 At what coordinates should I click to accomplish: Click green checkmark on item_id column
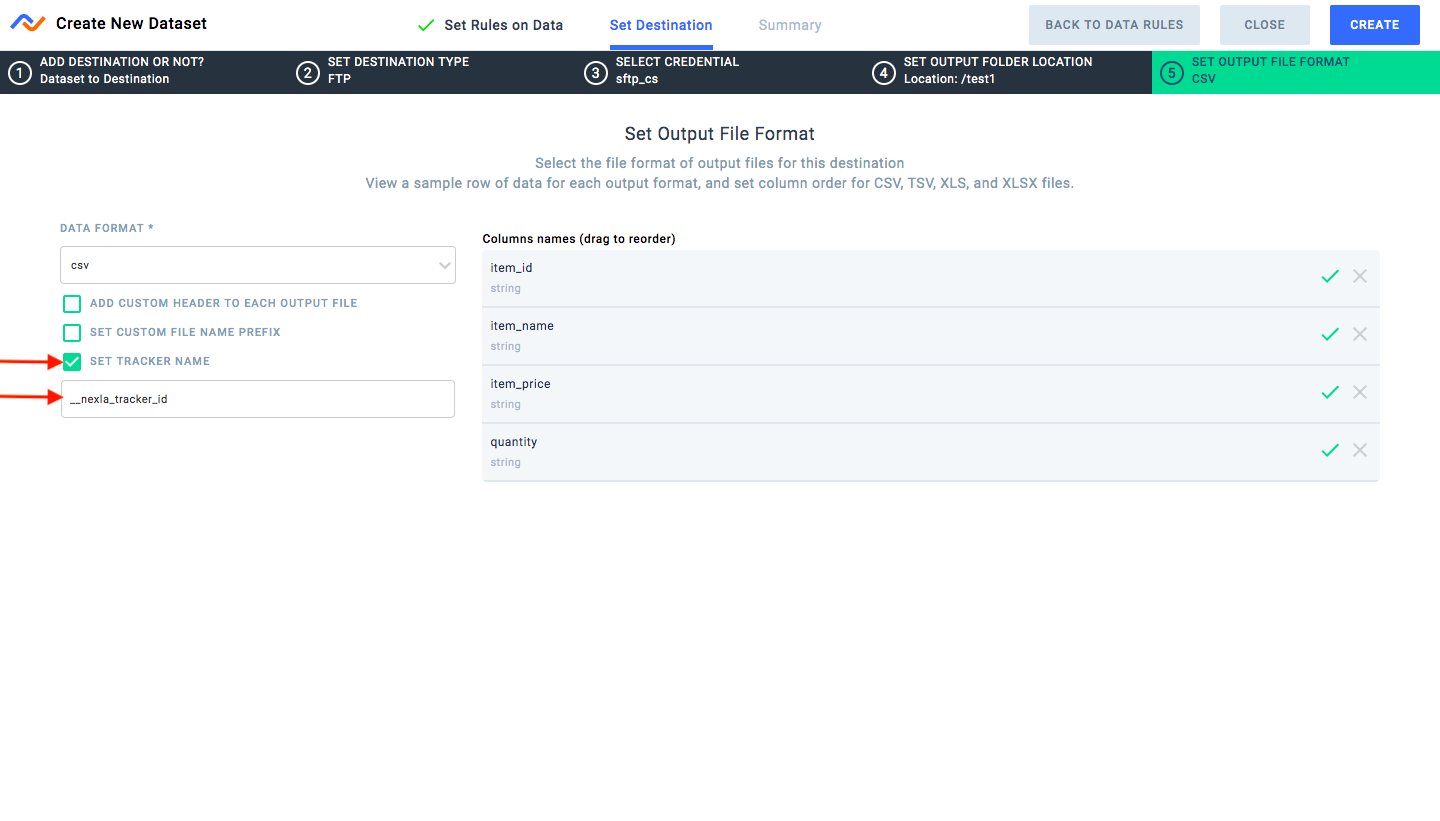(1330, 276)
